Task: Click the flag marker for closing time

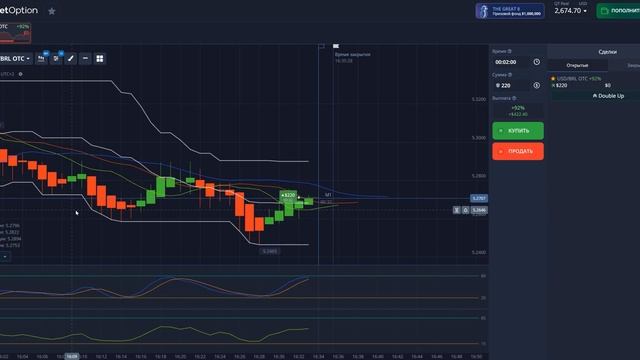Action: pos(336,46)
